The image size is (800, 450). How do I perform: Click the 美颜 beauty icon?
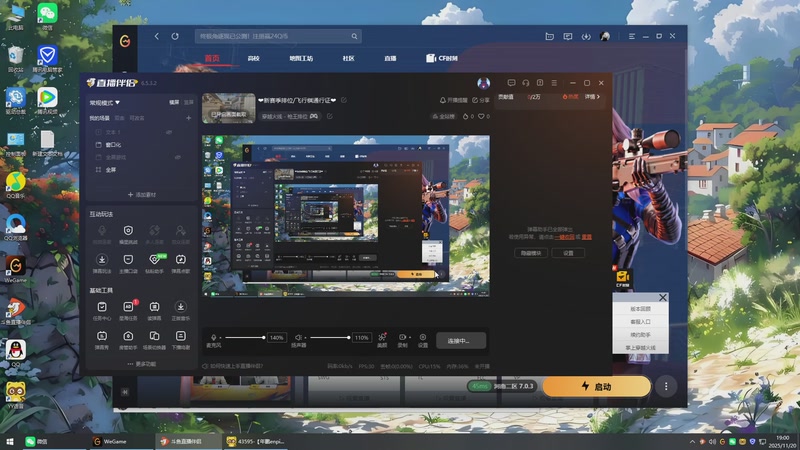pyautogui.click(x=382, y=337)
